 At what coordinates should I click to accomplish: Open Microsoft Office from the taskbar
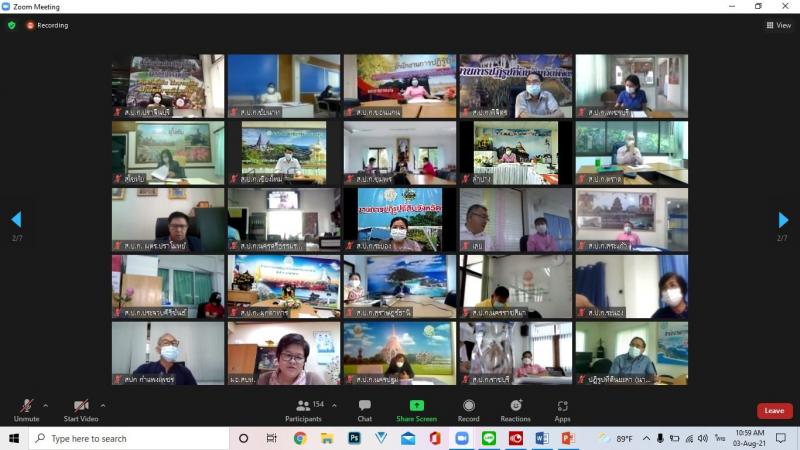tap(435, 438)
